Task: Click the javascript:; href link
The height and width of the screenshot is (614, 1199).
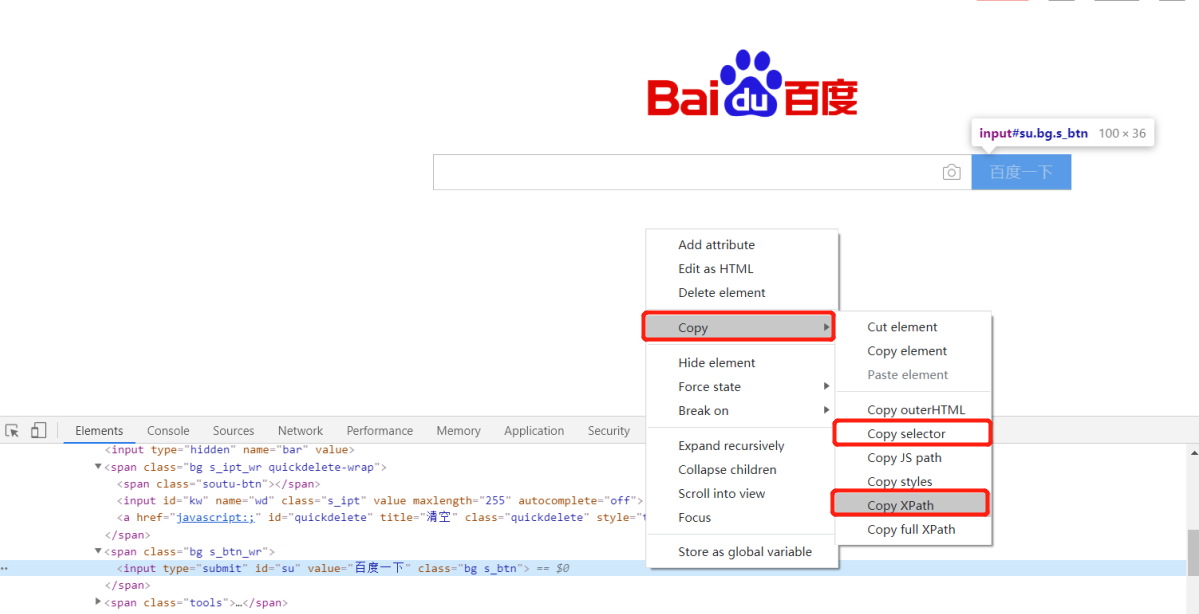Action: (217, 518)
